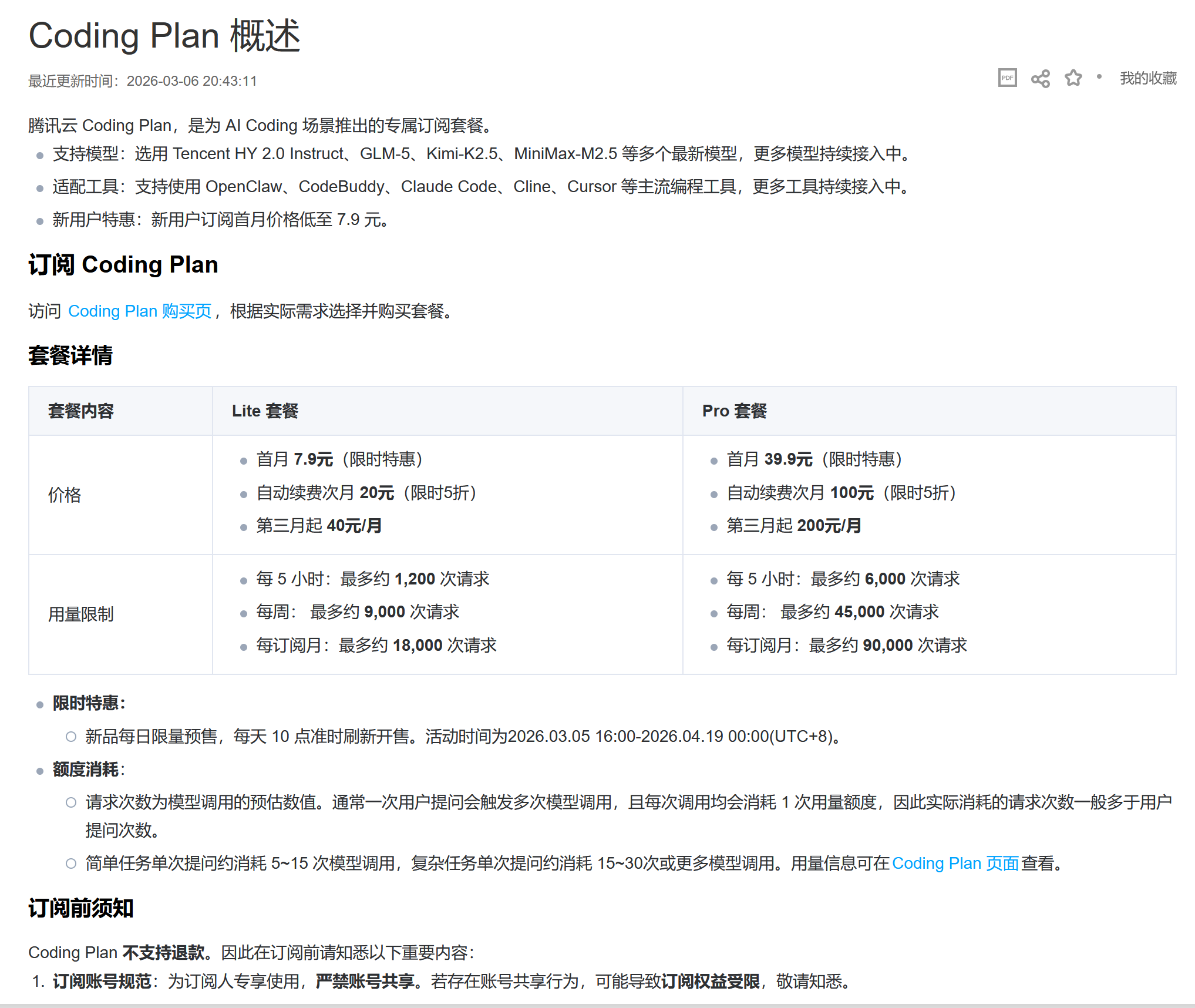Select the 套餐内容 table header cell
Viewport: 1195px width, 1008px height.
tap(81, 411)
